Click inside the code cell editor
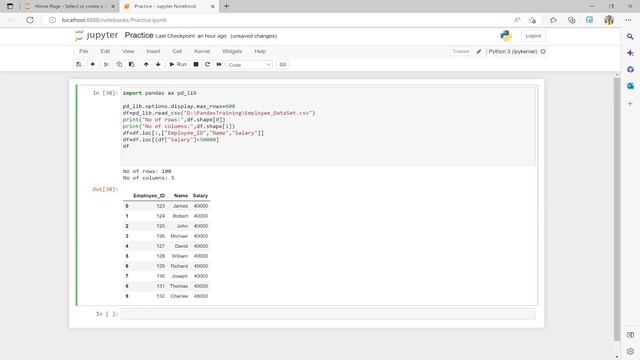Image resolution: width=640 pixels, height=360 pixels. [328, 126]
